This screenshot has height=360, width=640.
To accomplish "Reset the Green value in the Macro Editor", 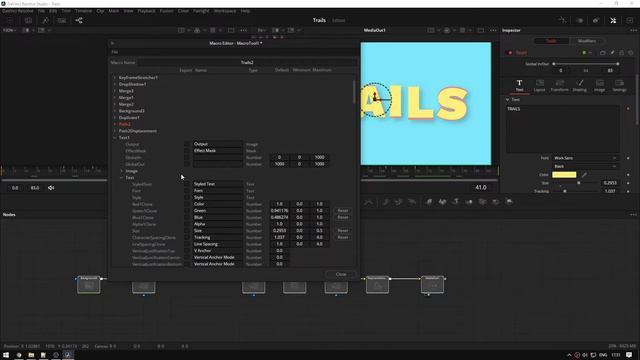I will click(x=342, y=211).
